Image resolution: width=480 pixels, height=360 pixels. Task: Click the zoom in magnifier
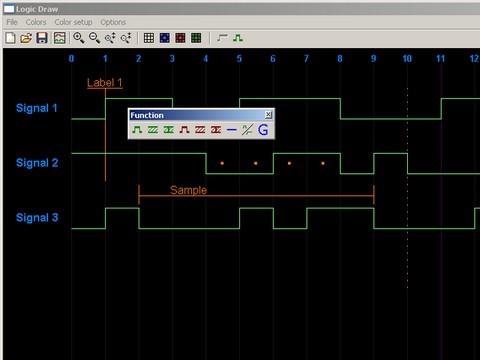click(x=79, y=38)
